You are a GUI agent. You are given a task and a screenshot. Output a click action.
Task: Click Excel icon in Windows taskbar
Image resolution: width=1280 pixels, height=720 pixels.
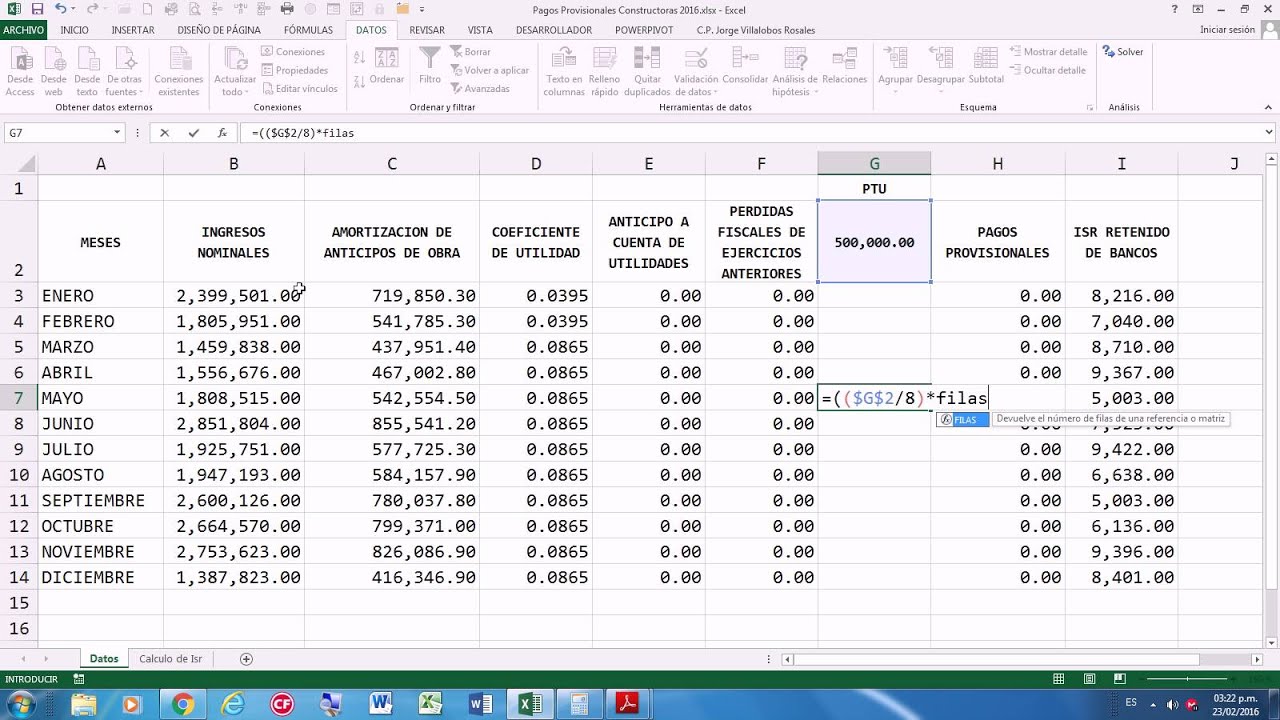pyautogui.click(x=530, y=704)
